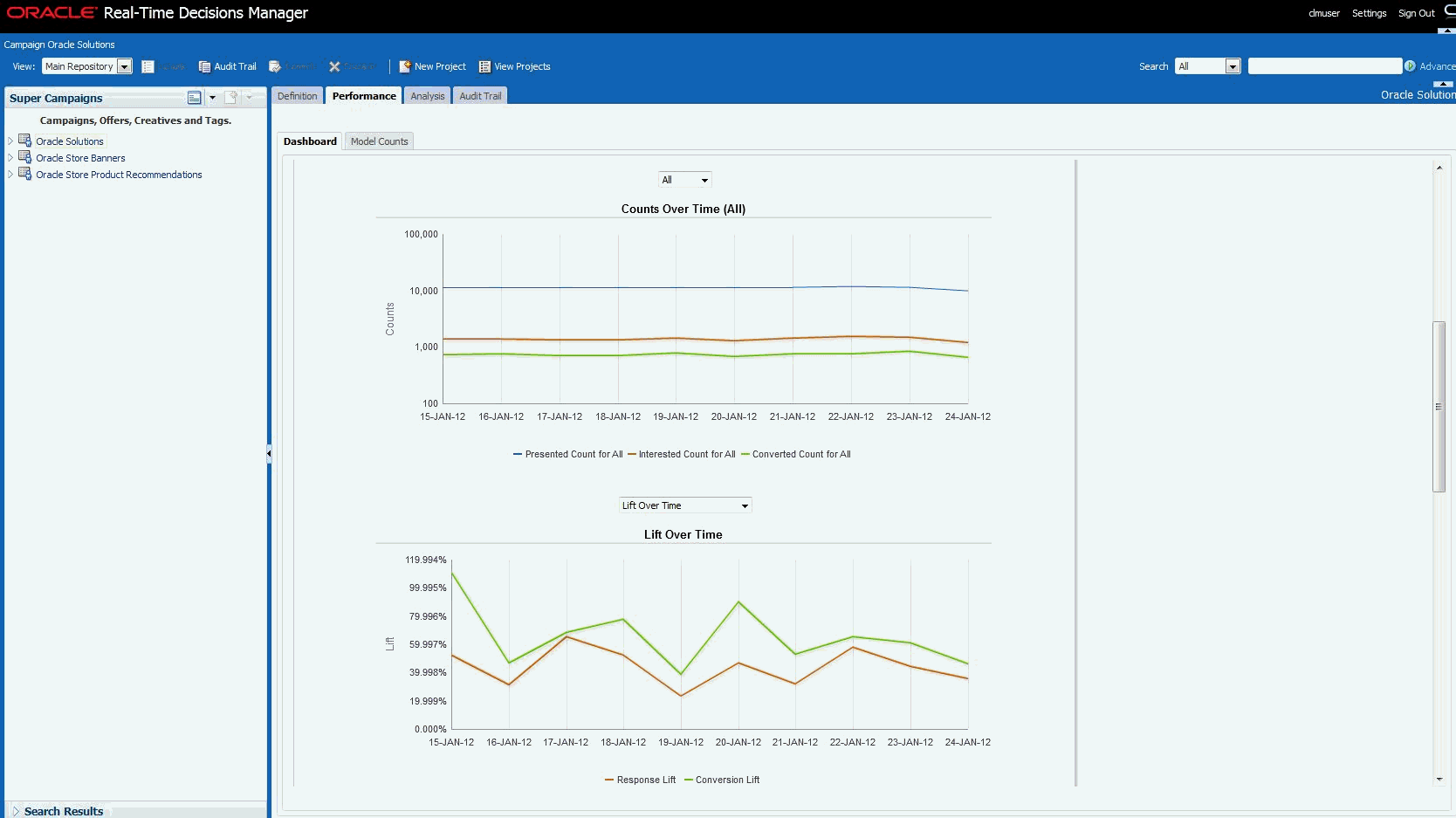The image size is (1456, 818).
Task: Expand the Search Results section
Action: [16, 811]
